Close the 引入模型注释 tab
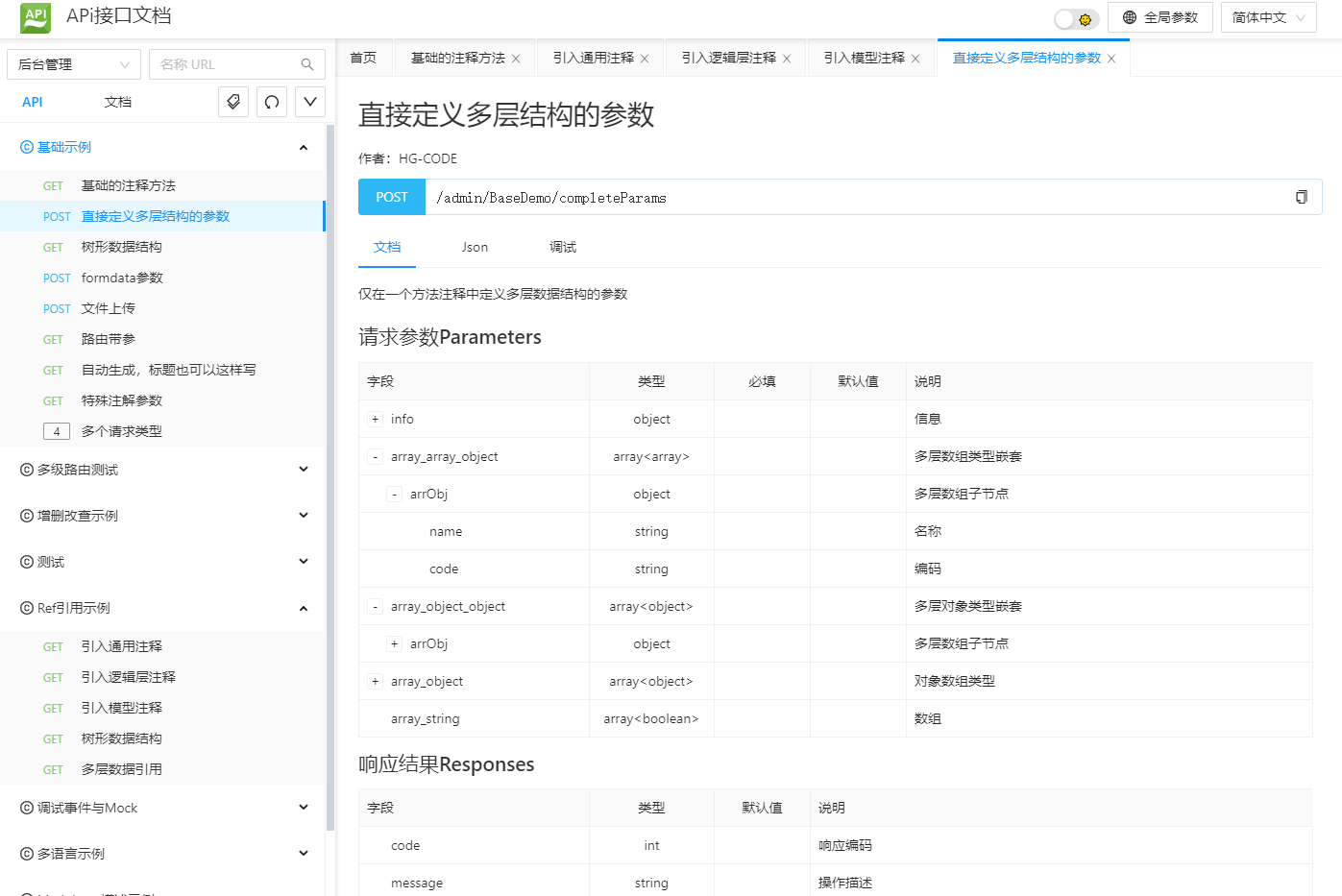This screenshot has height=896, width=1342. pos(915,59)
